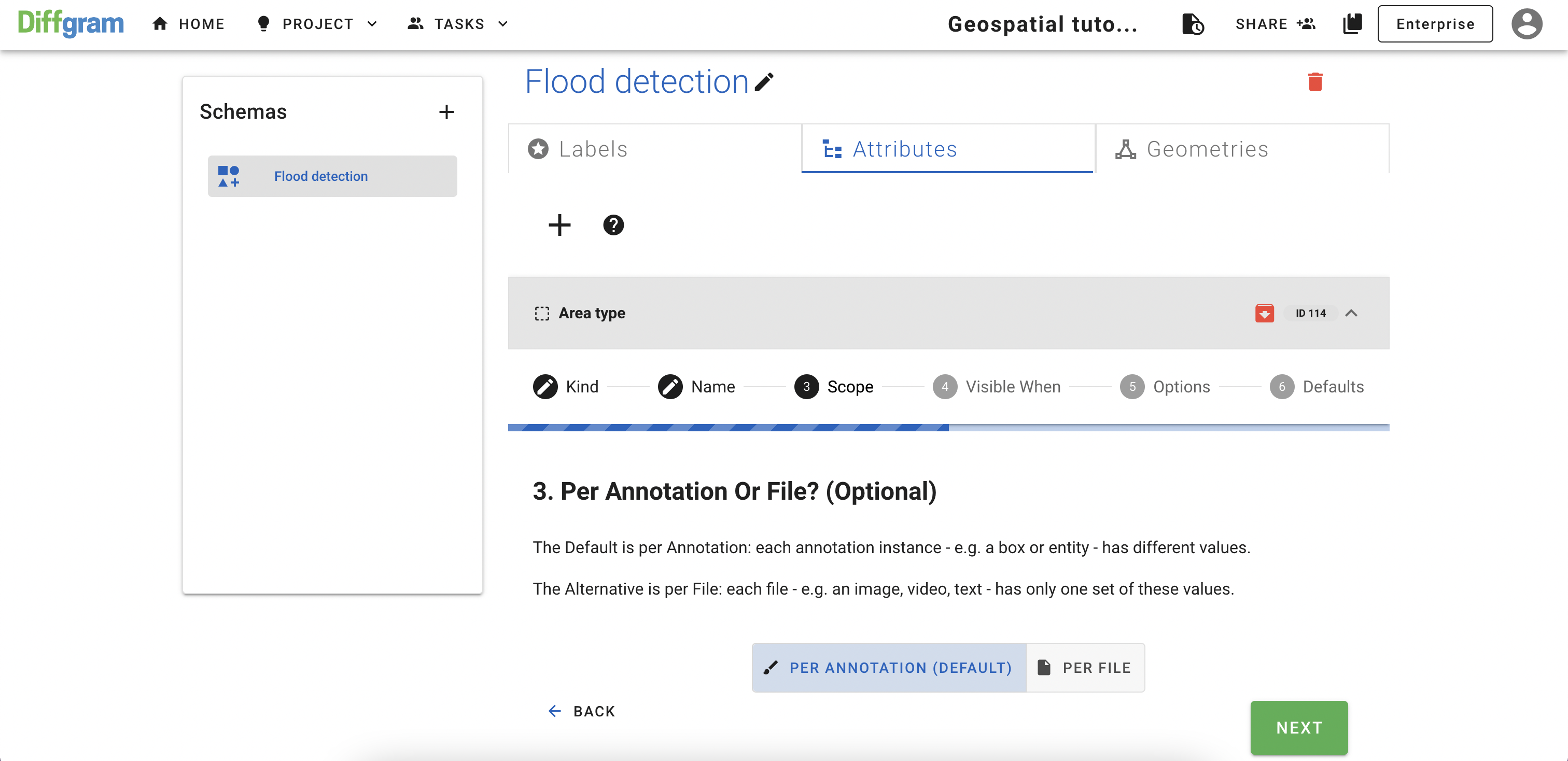
Task: Switch to the Attributes tab
Action: tap(948, 149)
